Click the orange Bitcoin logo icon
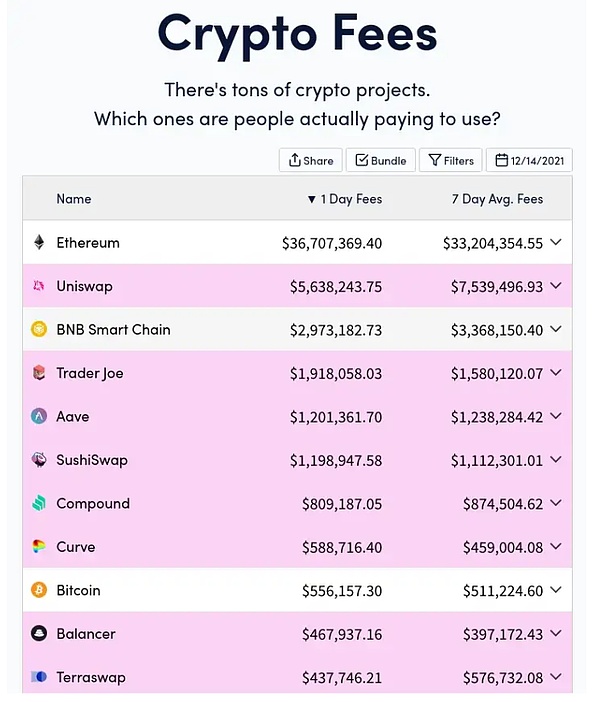 click(x=39, y=590)
